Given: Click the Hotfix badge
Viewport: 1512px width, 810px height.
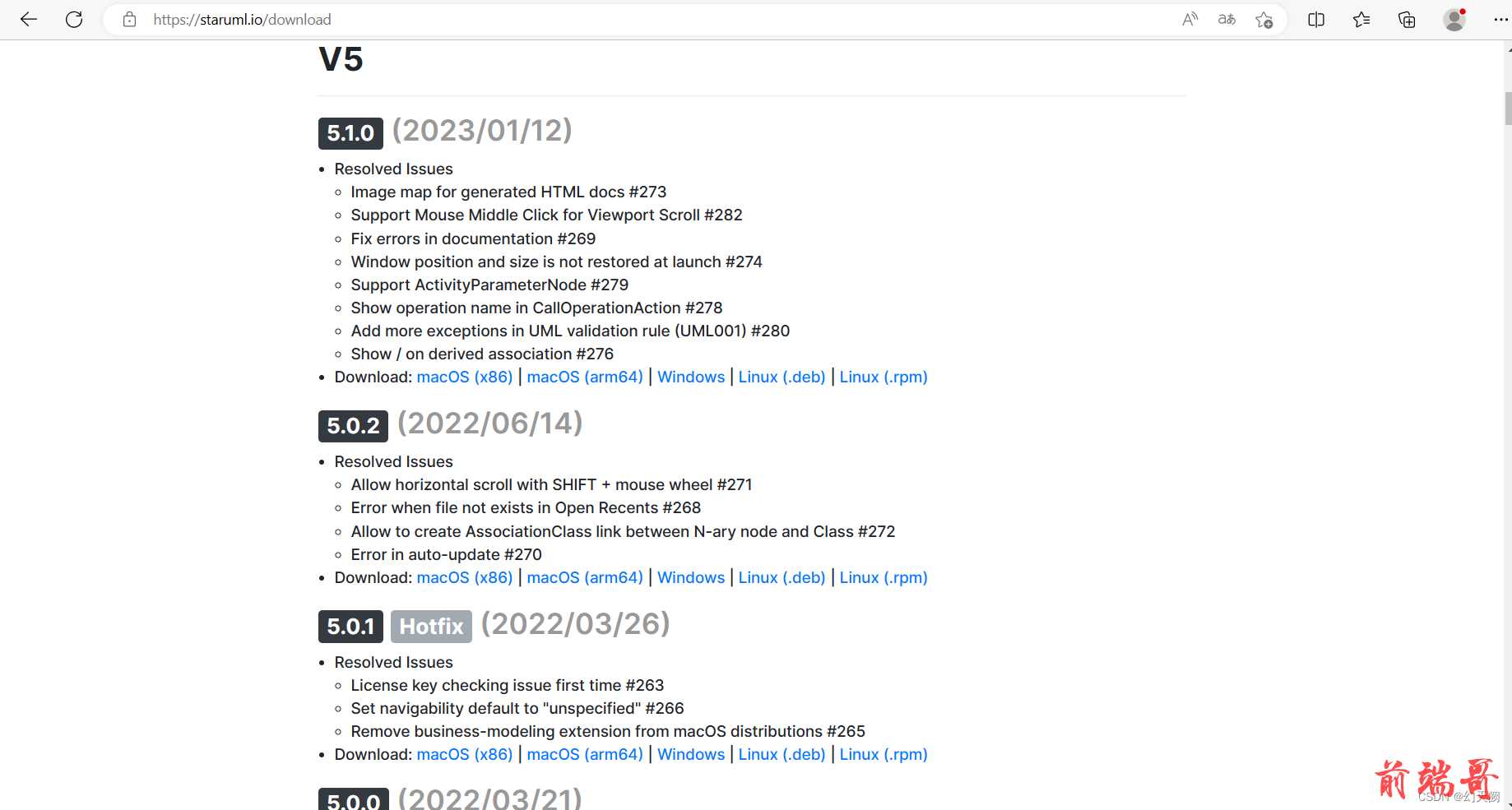Looking at the screenshot, I should coord(431,627).
